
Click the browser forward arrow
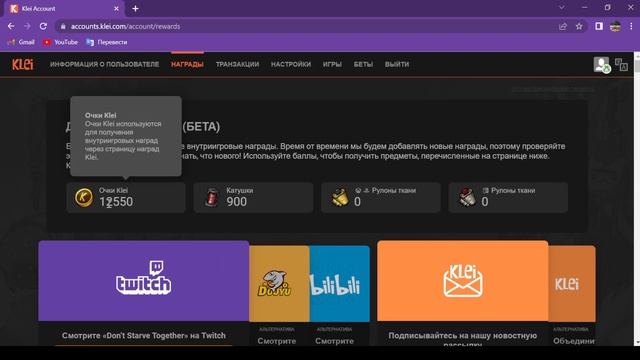click(27, 26)
